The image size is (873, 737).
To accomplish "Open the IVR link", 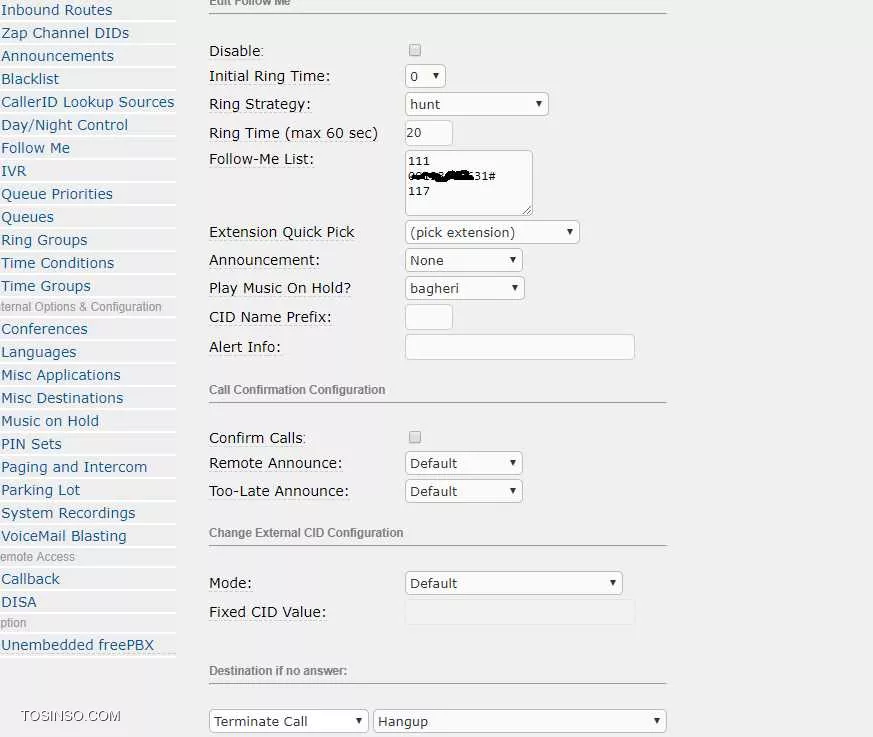I will [14, 171].
